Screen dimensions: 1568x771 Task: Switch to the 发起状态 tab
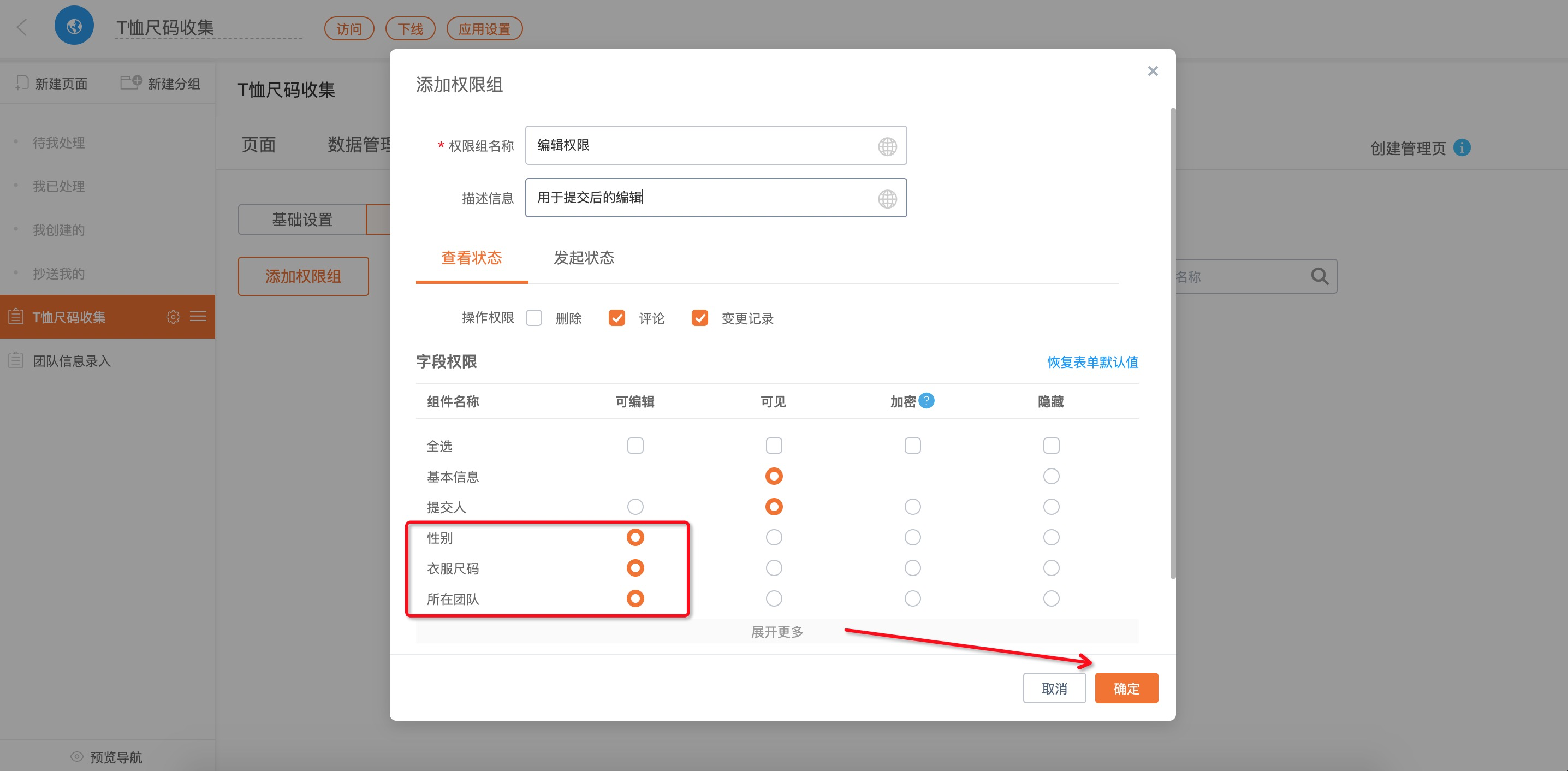click(583, 258)
